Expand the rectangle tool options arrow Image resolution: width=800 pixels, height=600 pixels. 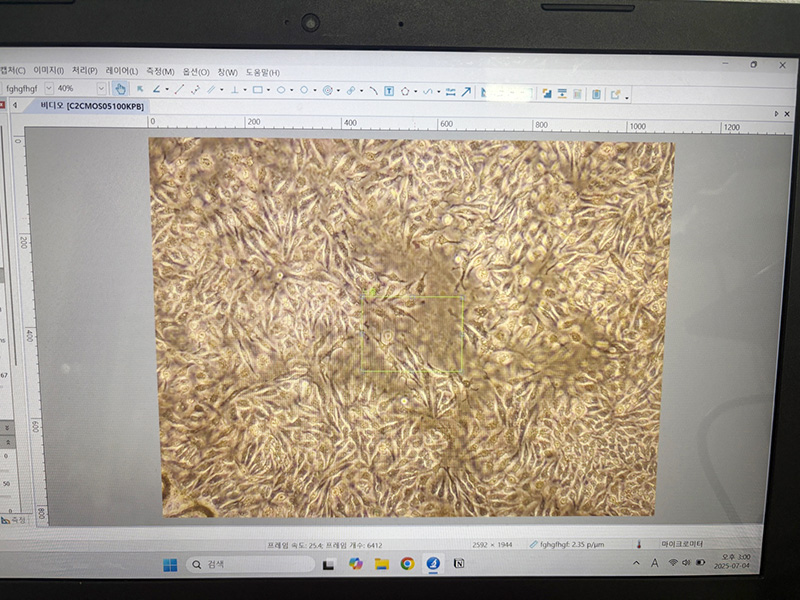click(x=270, y=90)
